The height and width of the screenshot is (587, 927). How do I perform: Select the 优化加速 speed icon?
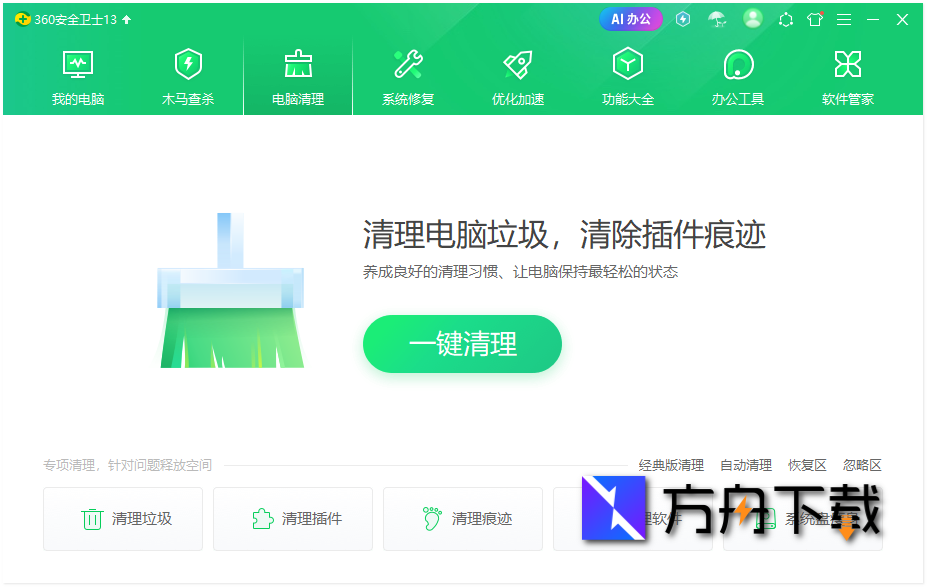pyautogui.click(x=517, y=63)
